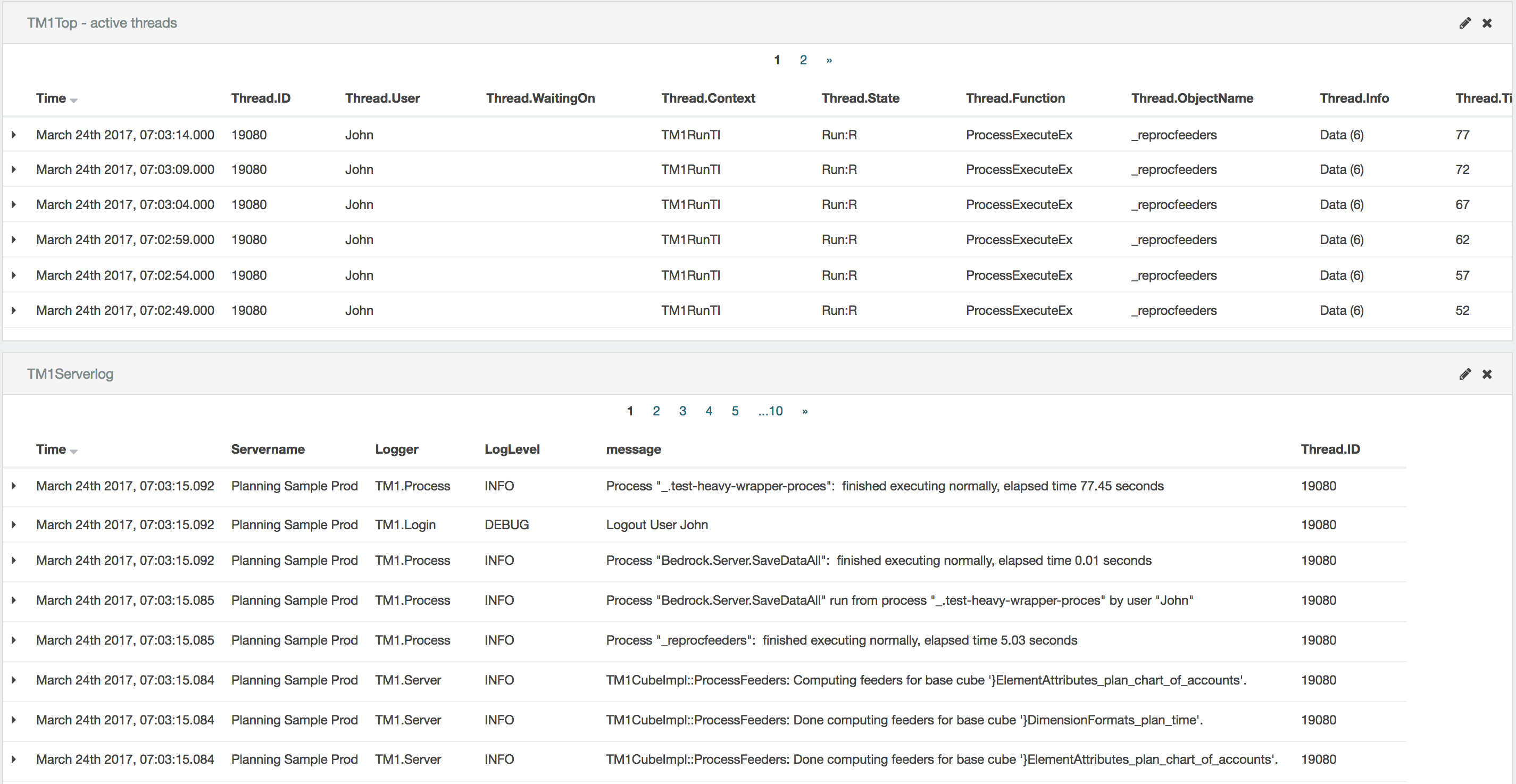
Task: Sort by Thread.ID column in TM1Top
Action: (261, 98)
